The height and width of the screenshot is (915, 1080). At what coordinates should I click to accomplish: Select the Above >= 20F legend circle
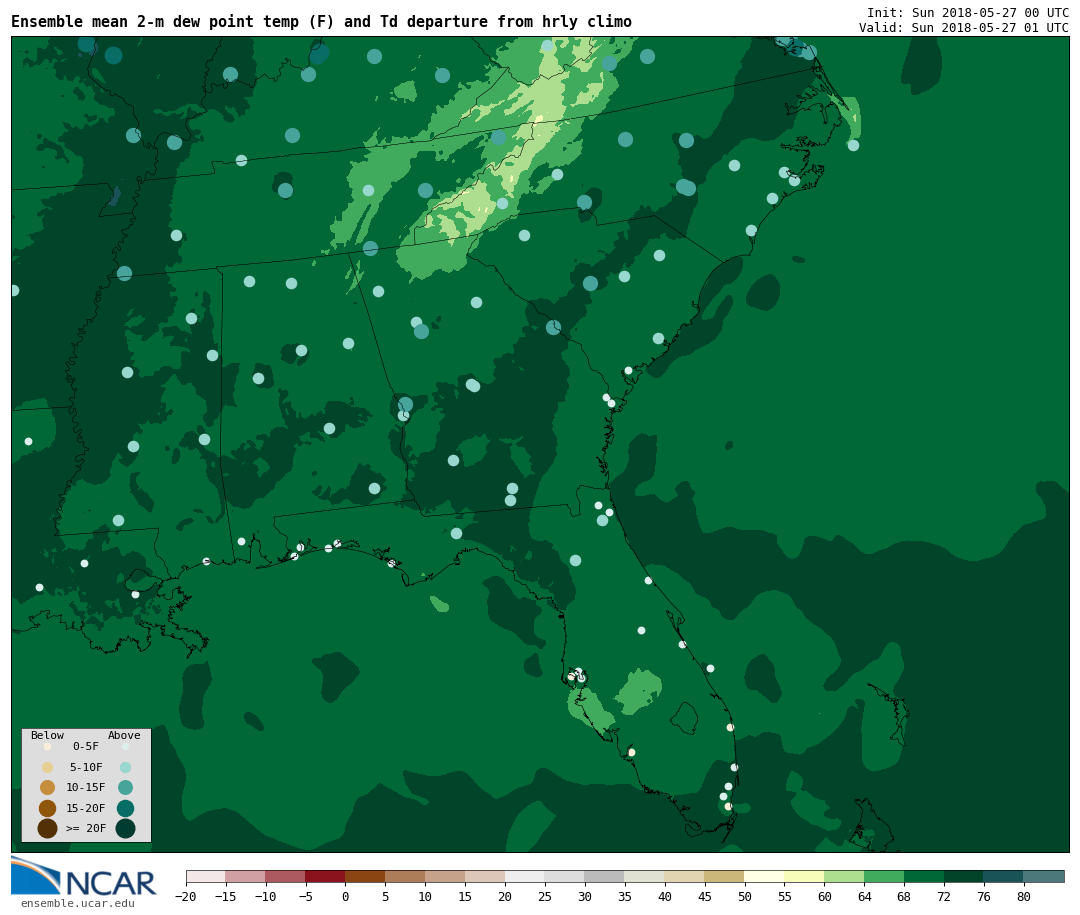pyautogui.click(x=125, y=828)
